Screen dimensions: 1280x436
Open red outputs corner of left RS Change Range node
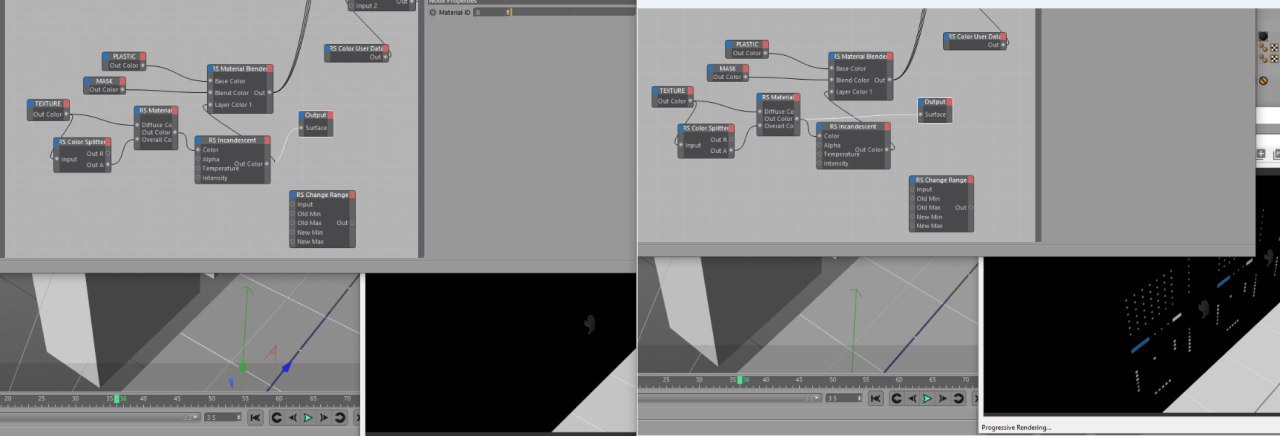tap(351, 194)
